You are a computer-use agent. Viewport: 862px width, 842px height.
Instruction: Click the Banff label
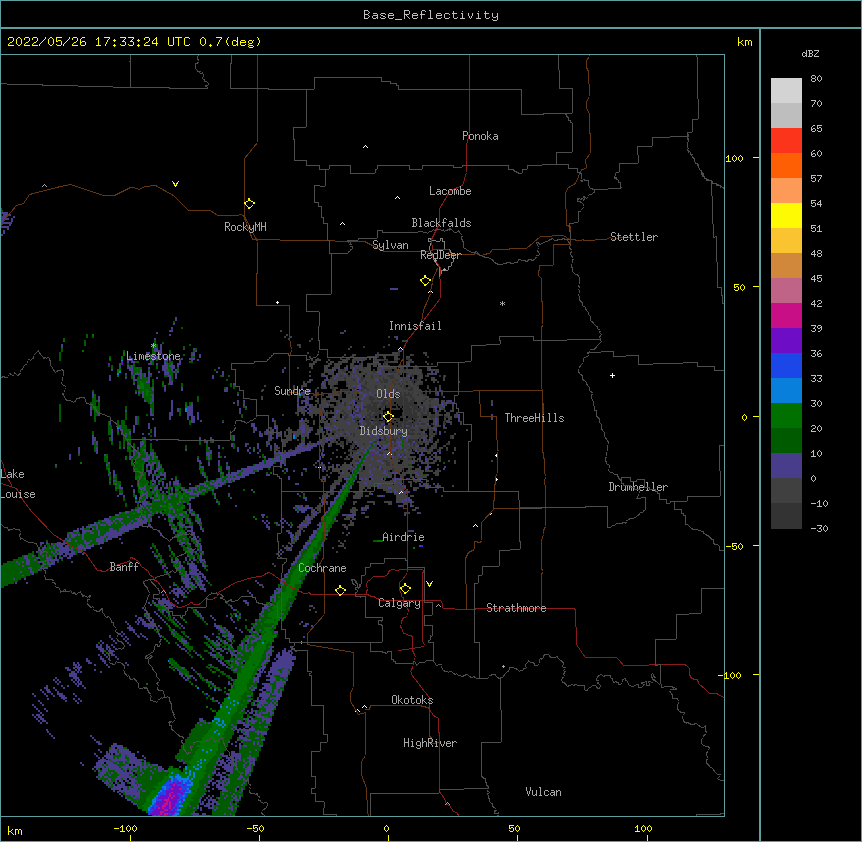[x=124, y=567]
